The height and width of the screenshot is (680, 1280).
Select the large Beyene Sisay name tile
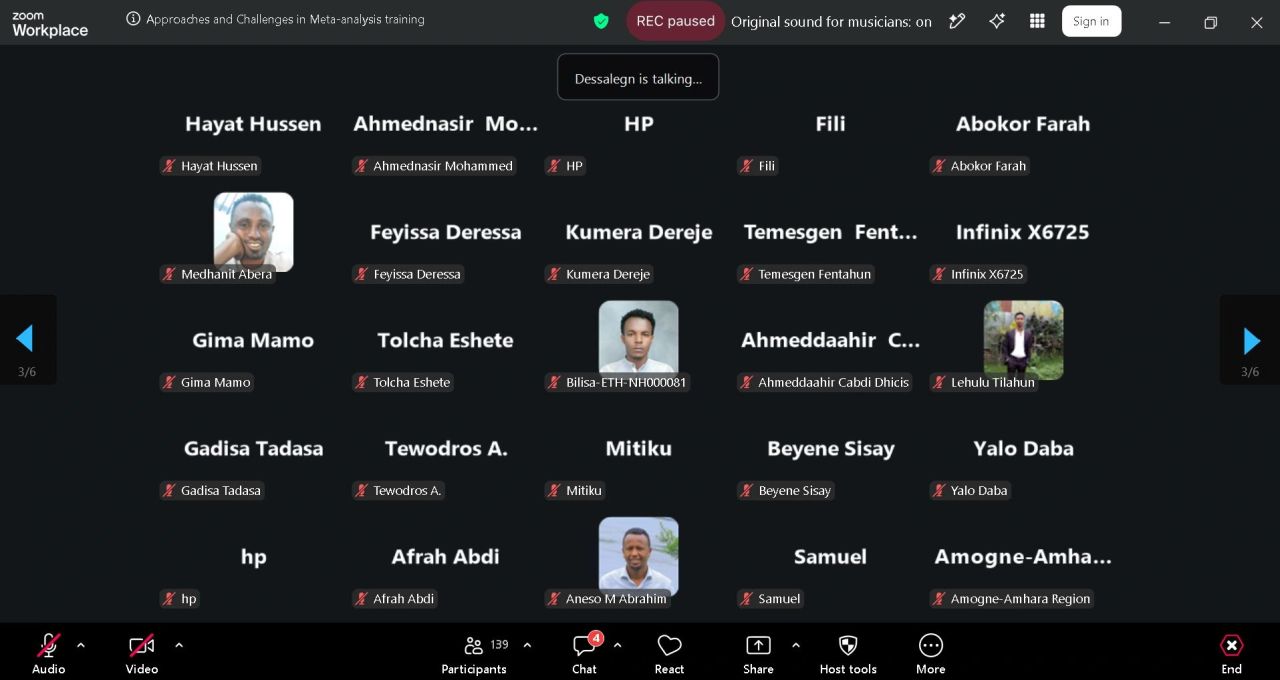coord(831,449)
